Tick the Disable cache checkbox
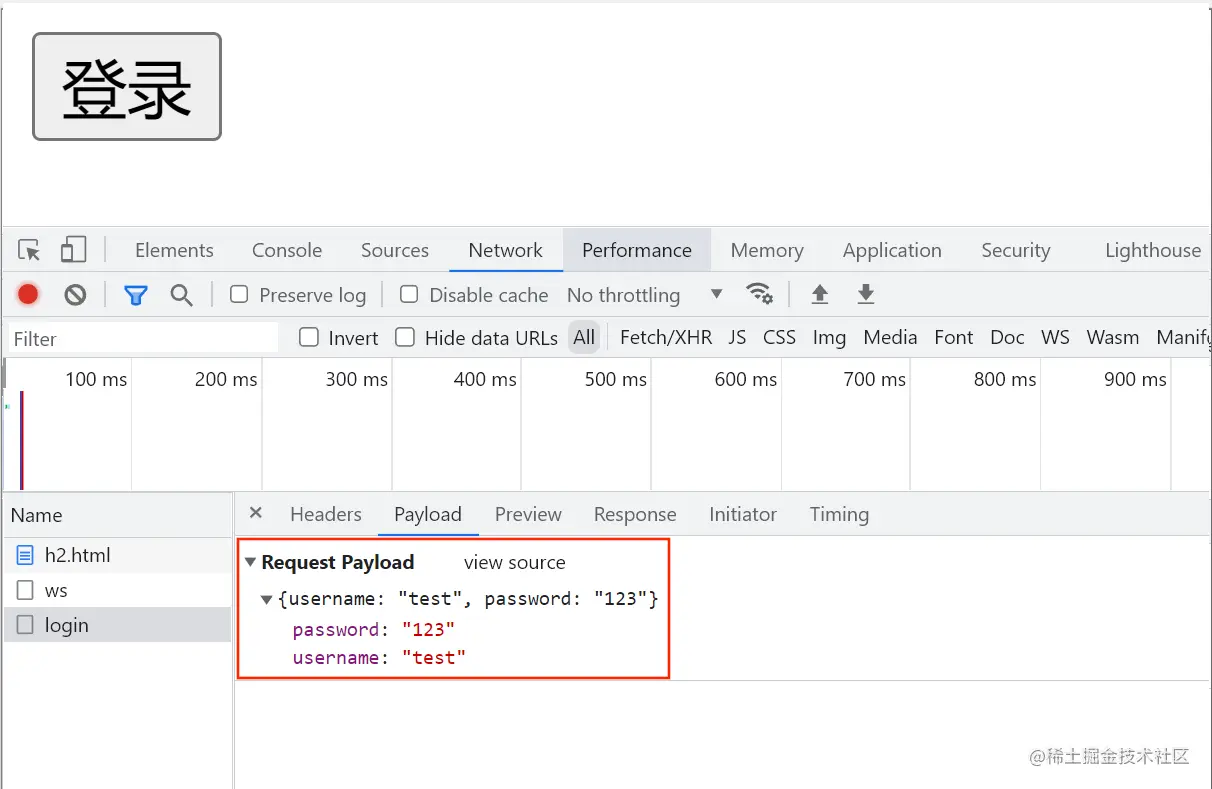This screenshot has width=1212, height=789. pyautogui.click(x=409, y=294)
